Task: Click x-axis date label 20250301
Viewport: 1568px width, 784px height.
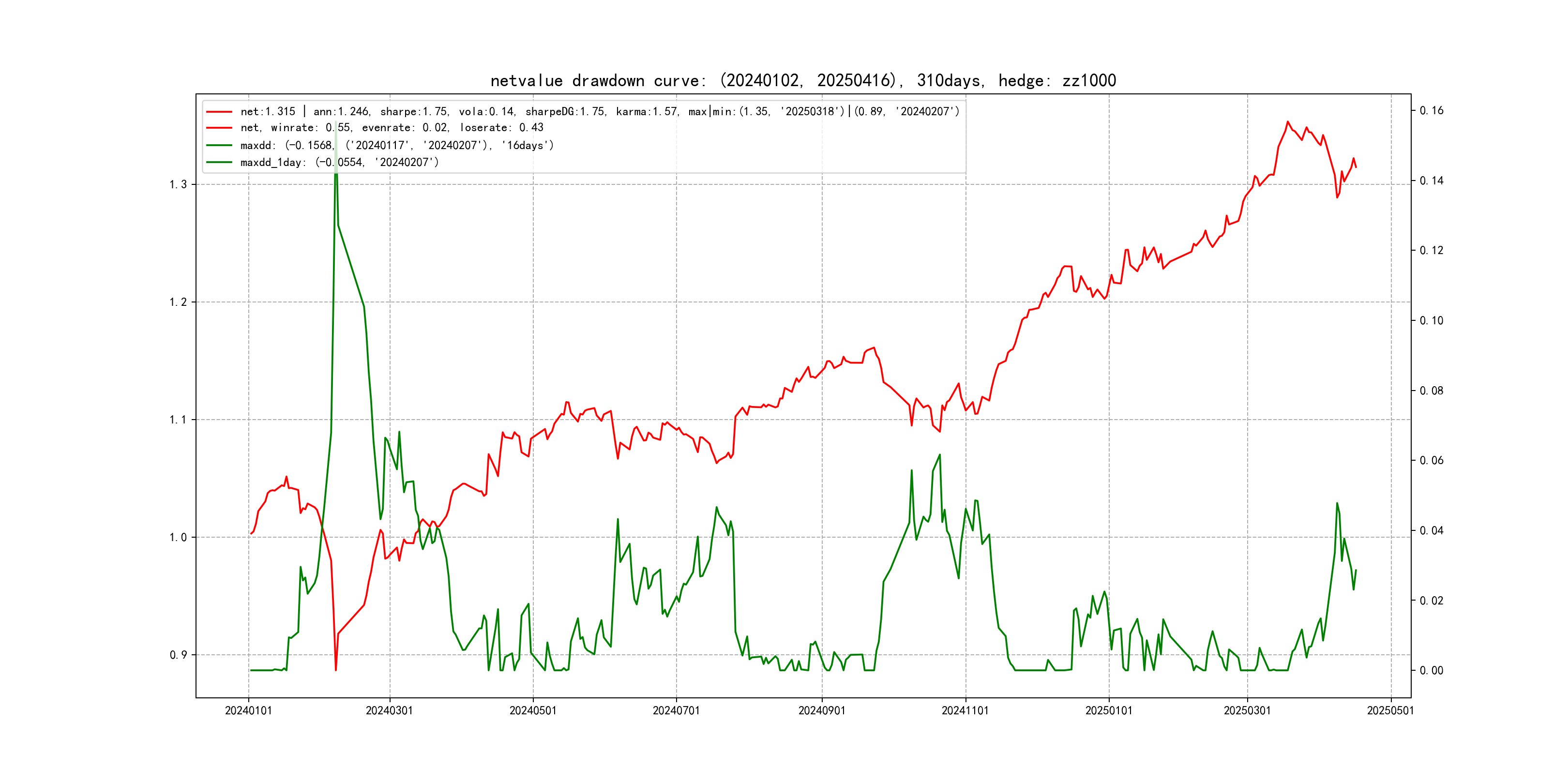Action: coord(1247,711)
